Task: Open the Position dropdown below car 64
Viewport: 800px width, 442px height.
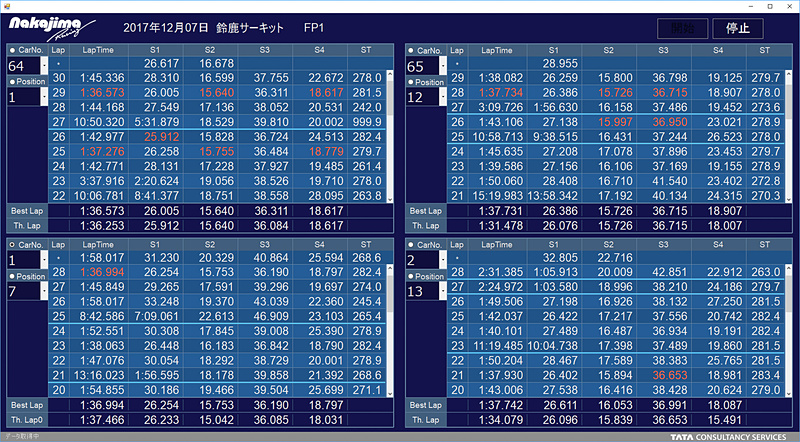Action: pos(44,96)
